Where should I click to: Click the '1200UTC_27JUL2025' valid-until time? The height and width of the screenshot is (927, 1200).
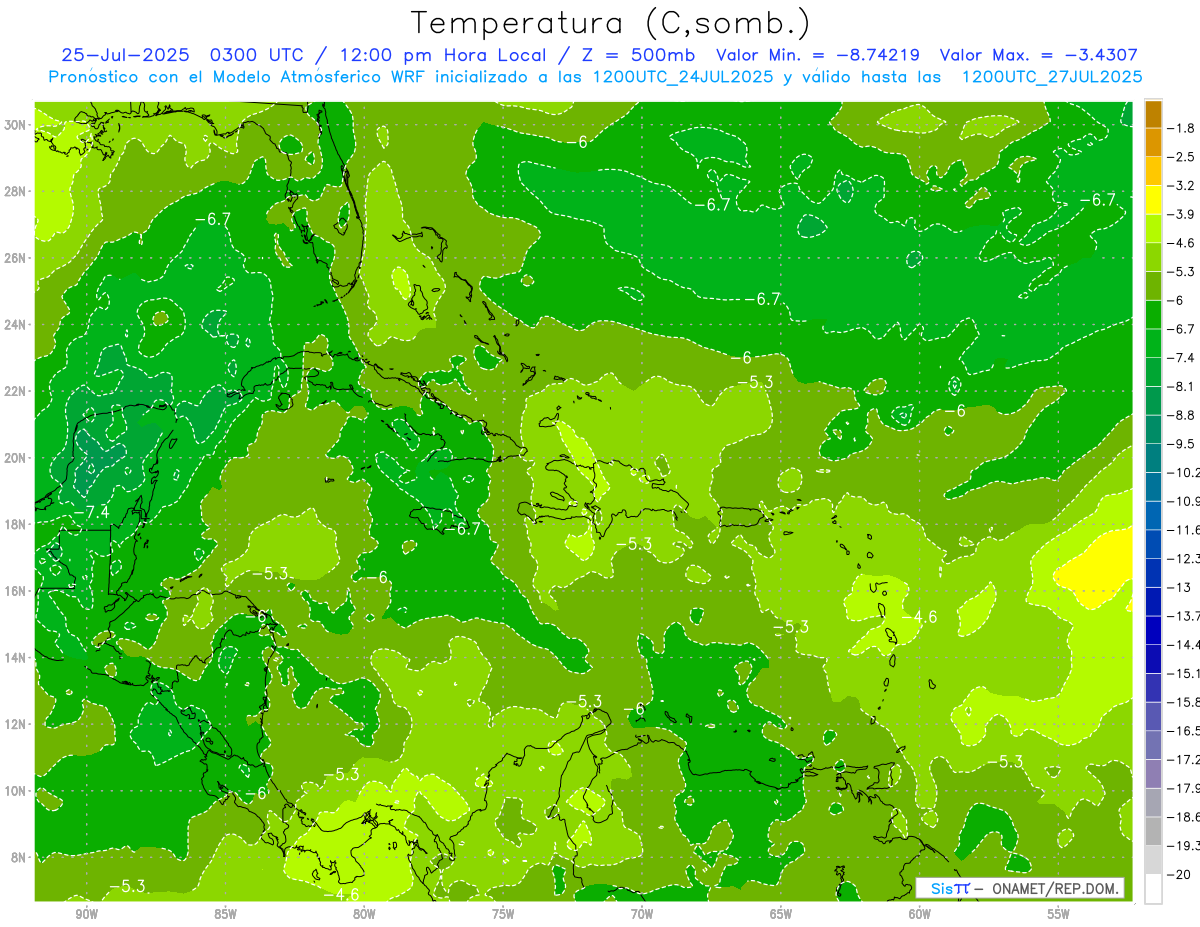[x=1051, y=76]
